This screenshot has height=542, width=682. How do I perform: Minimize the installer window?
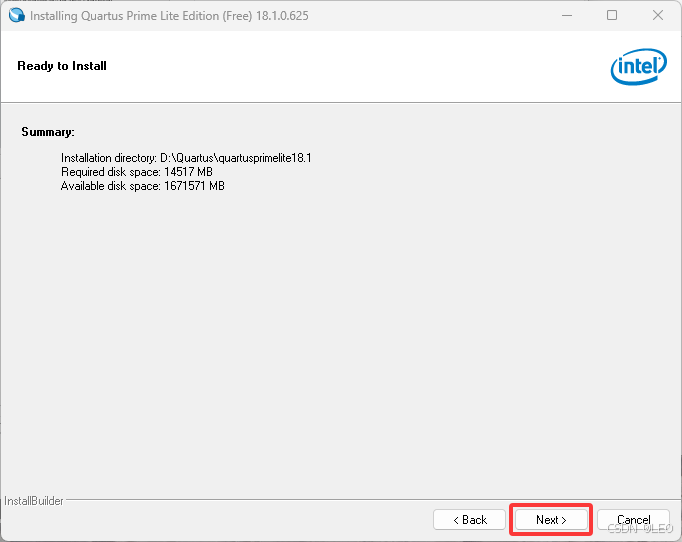567,15
